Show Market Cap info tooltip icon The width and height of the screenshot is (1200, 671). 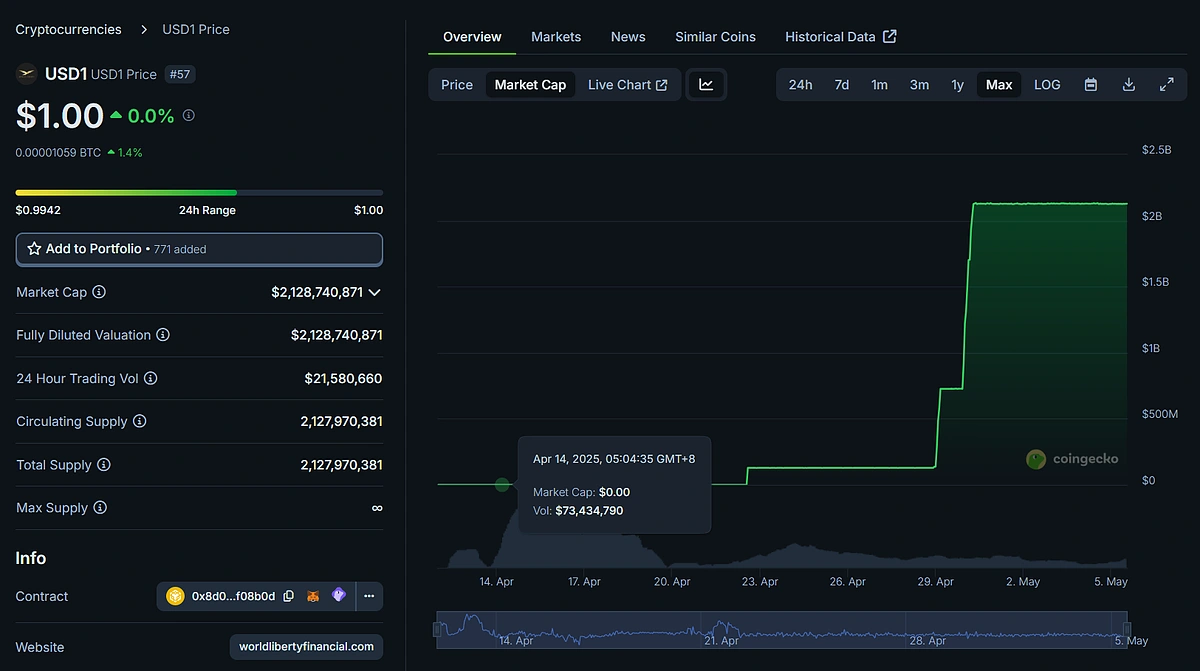(99, 292)
